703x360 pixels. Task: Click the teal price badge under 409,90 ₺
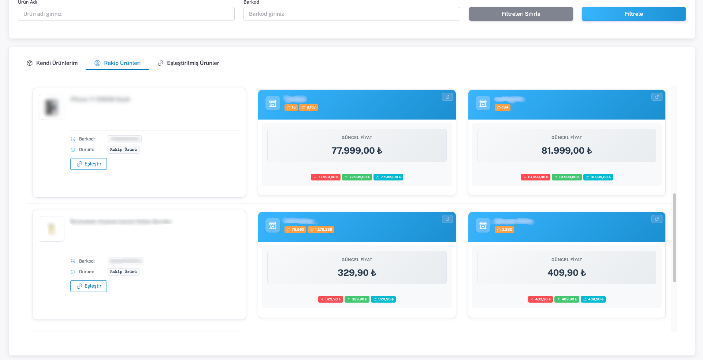coord(593,299)
